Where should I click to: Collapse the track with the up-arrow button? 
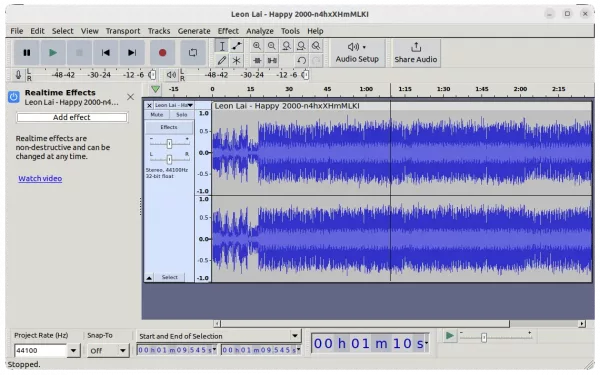[149, 277]
